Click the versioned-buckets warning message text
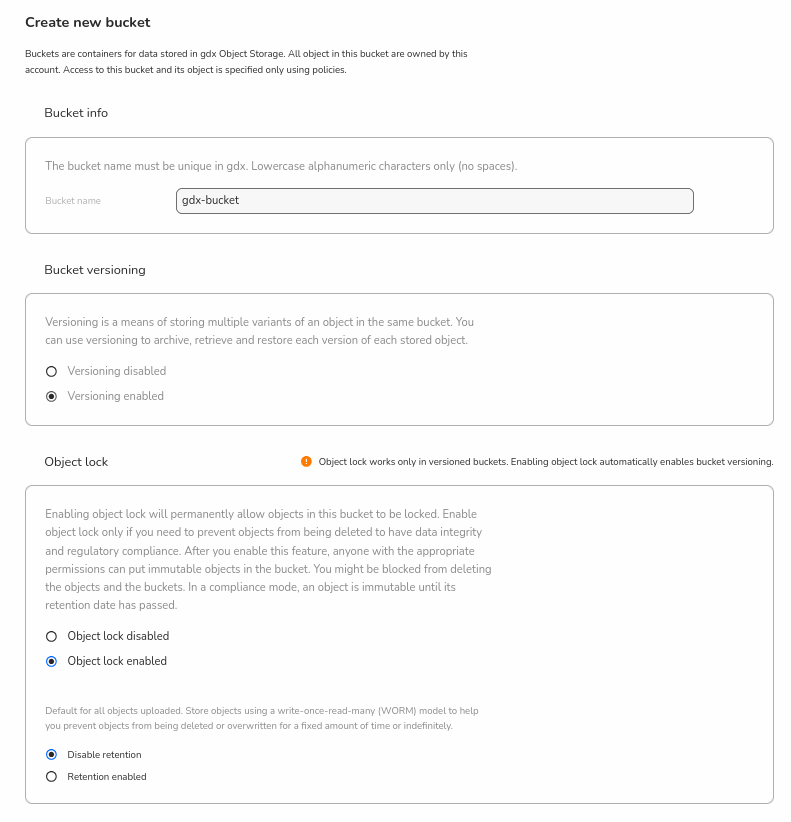 (546, 462)
